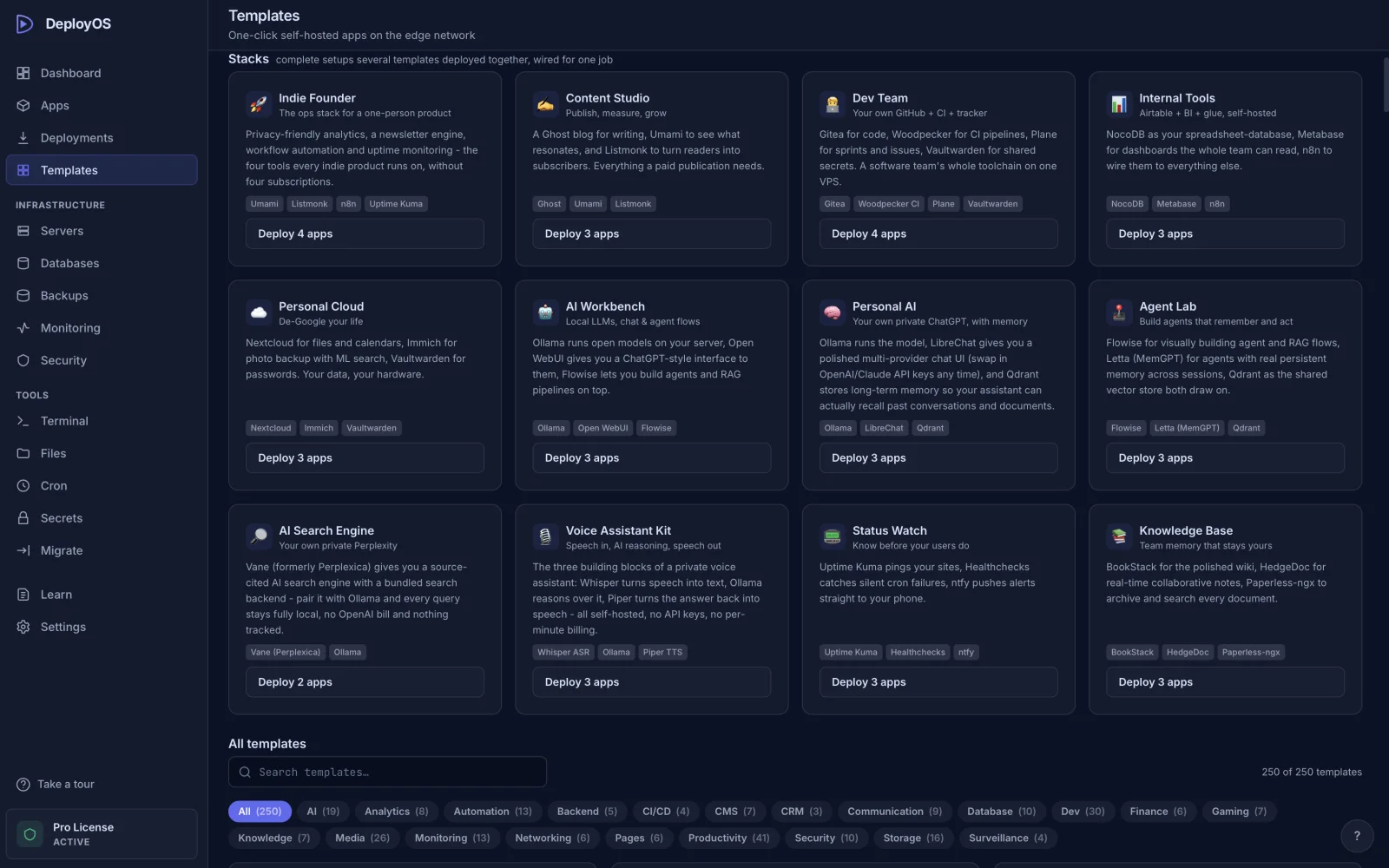Screen dimensions: 1389x868
Task: Click the Settings gear icon
Action: 23,627
